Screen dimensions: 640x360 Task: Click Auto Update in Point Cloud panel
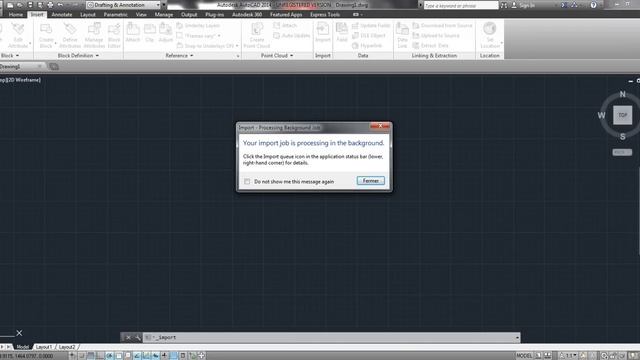[291, 36]
